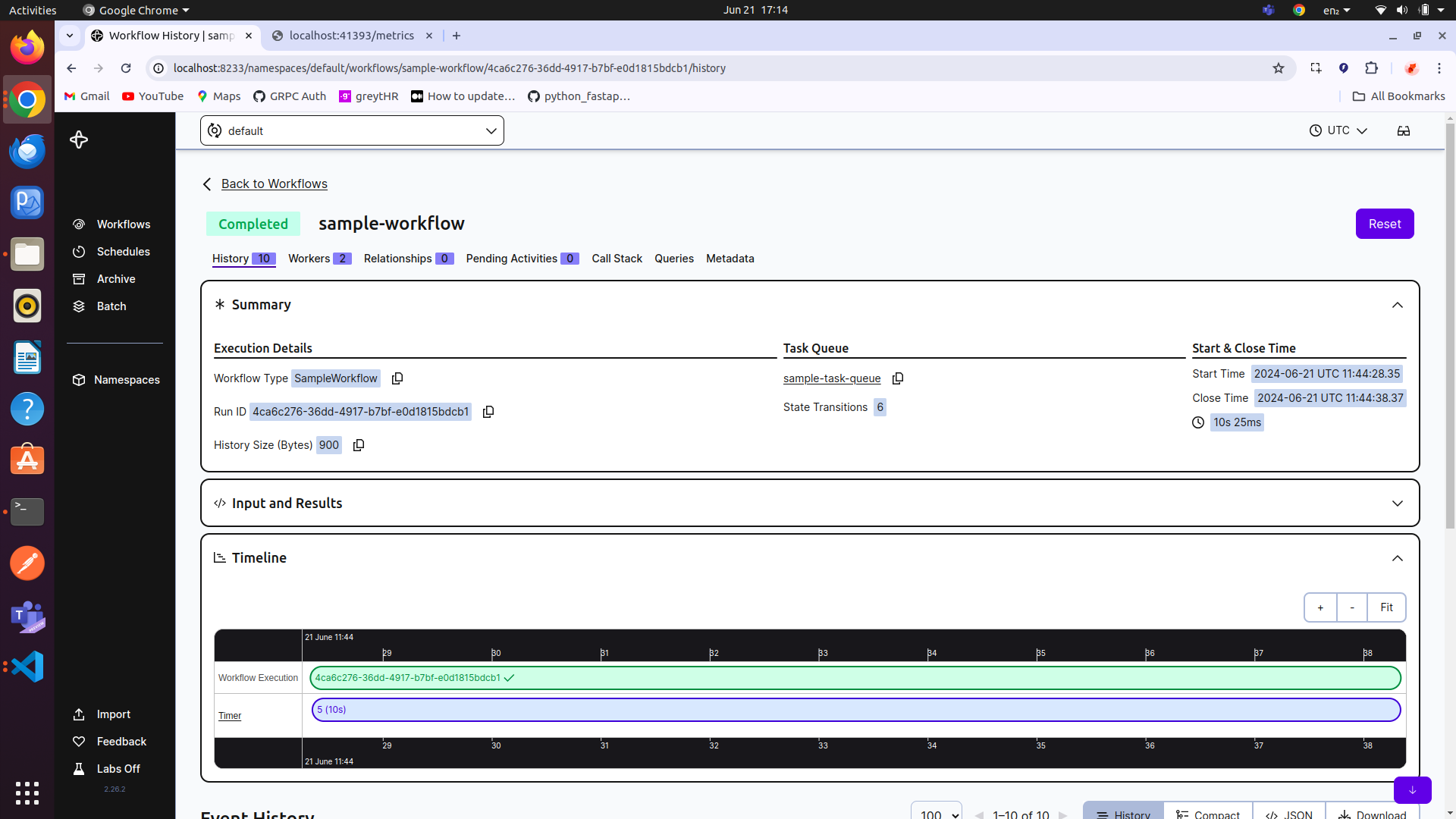Open the default namespace dropdown
The image size is (1456, 819).
pos(352,130)
